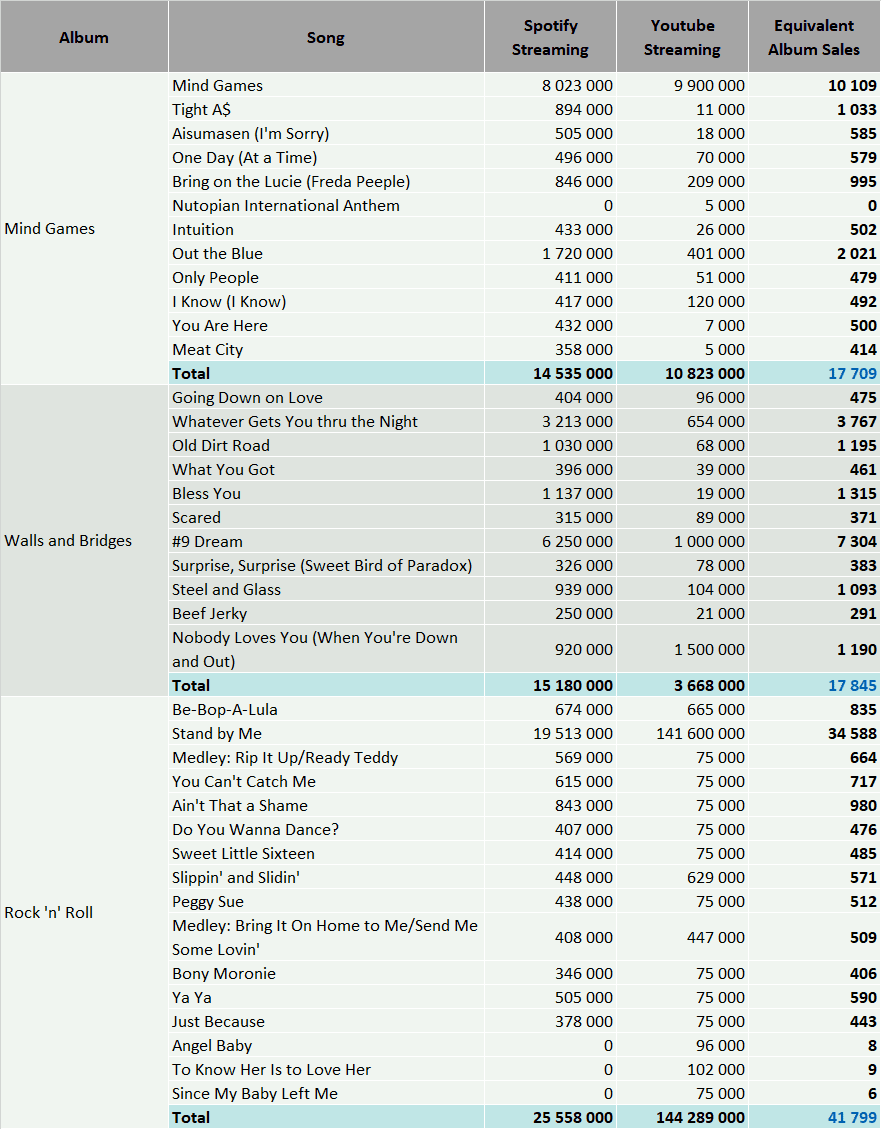Click Mind Games sales value 10 109
The image size is (881, 1129).
point(814,85)
